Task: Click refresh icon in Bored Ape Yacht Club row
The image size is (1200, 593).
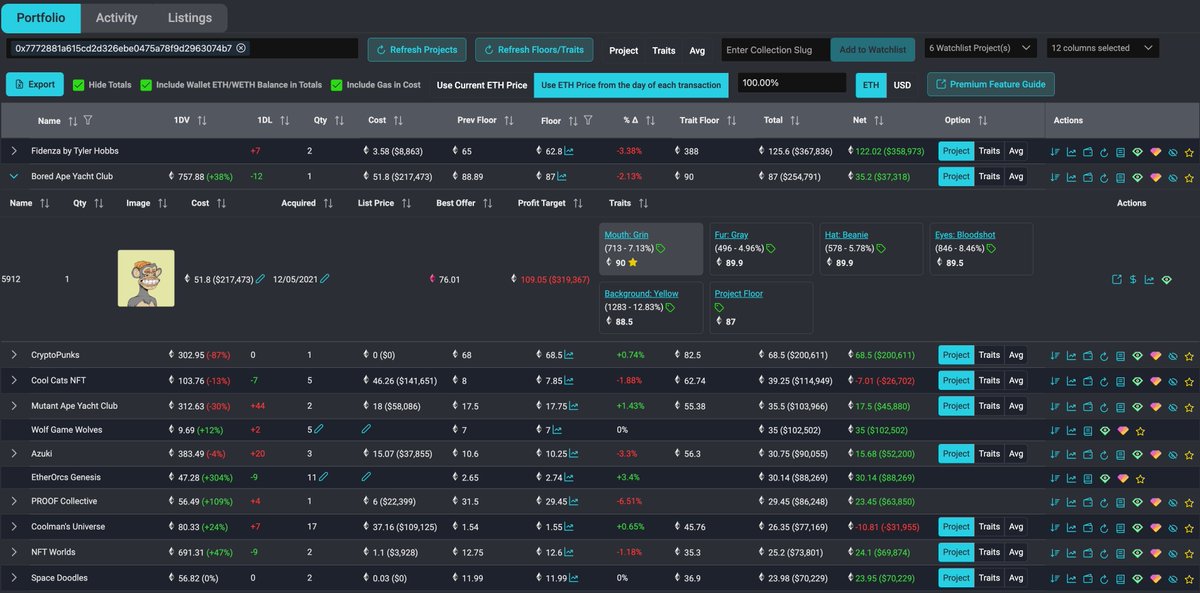Action: click(x=1104, y=177)
